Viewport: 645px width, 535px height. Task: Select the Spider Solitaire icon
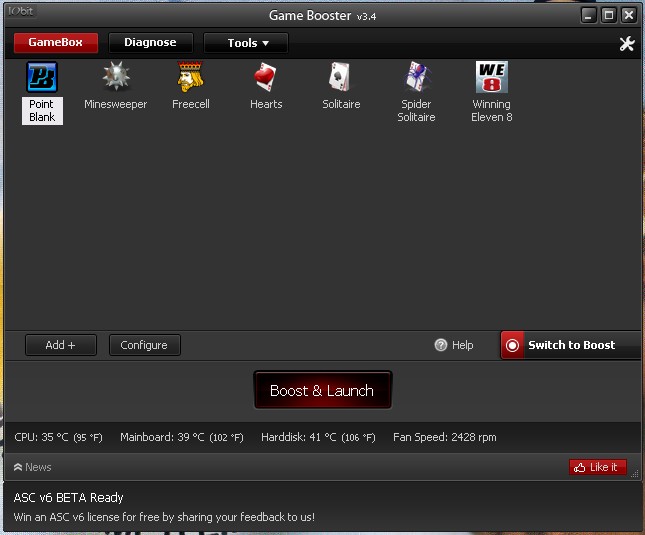pos(417,76)
